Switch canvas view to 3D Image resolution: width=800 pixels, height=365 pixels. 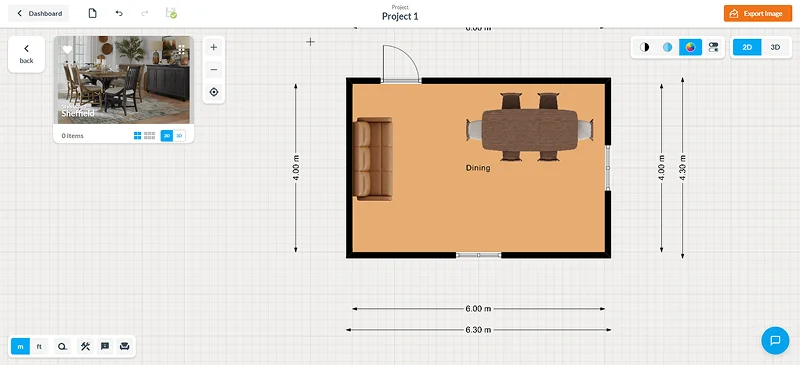775,47
